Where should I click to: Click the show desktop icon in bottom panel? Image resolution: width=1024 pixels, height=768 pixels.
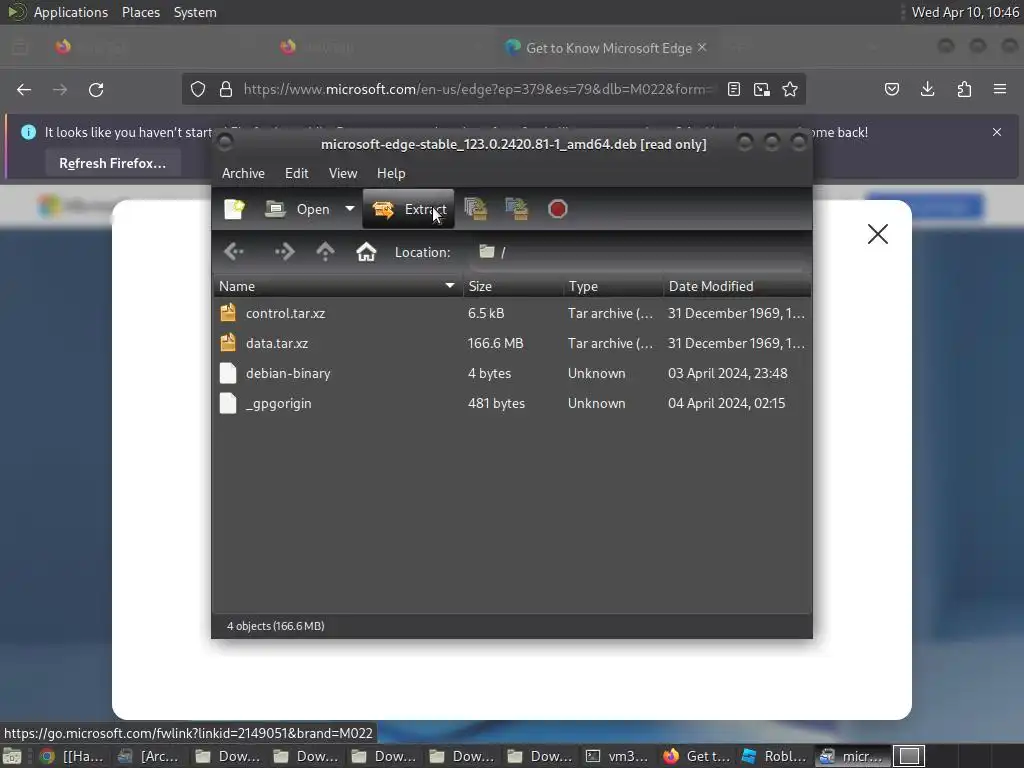click(x=12, y=756)
